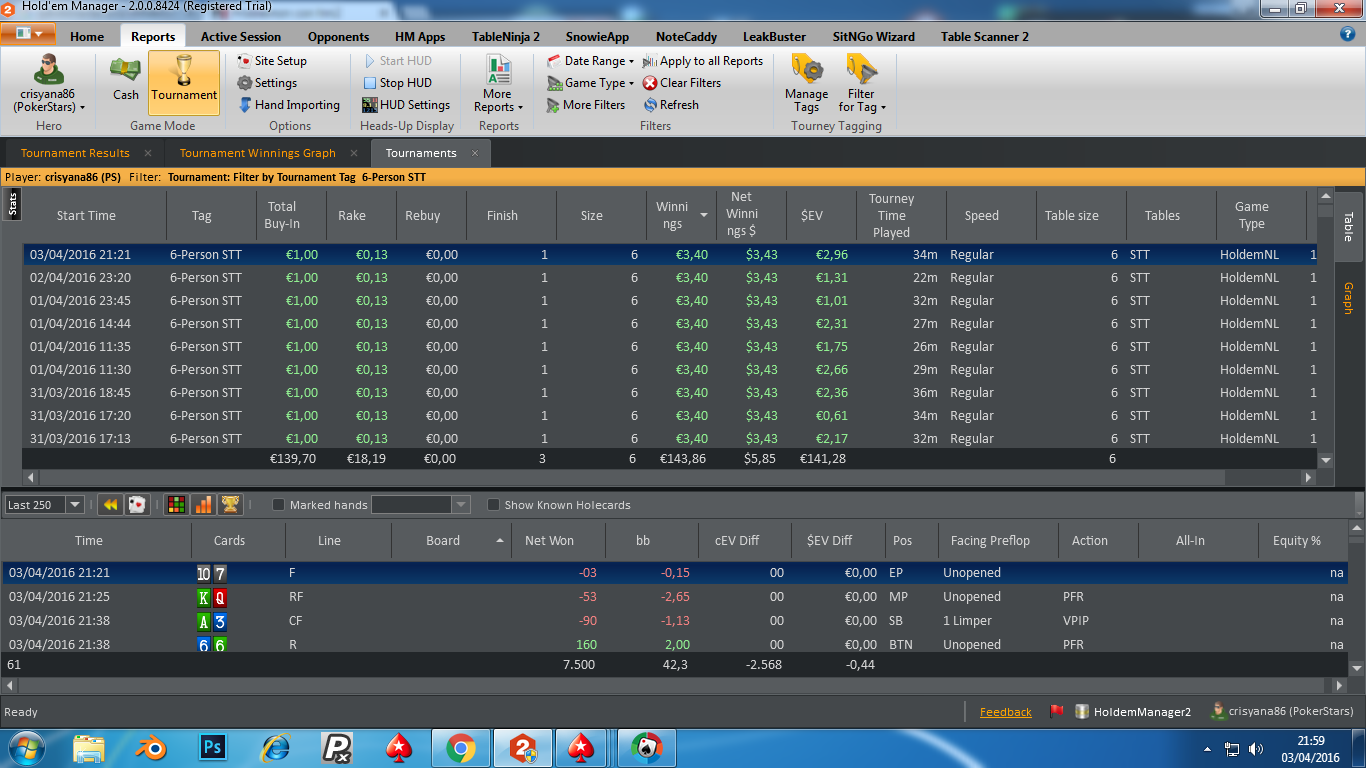Open the application menu button
The width and height of the screenshot is (1366, 768).
[27, 34]
